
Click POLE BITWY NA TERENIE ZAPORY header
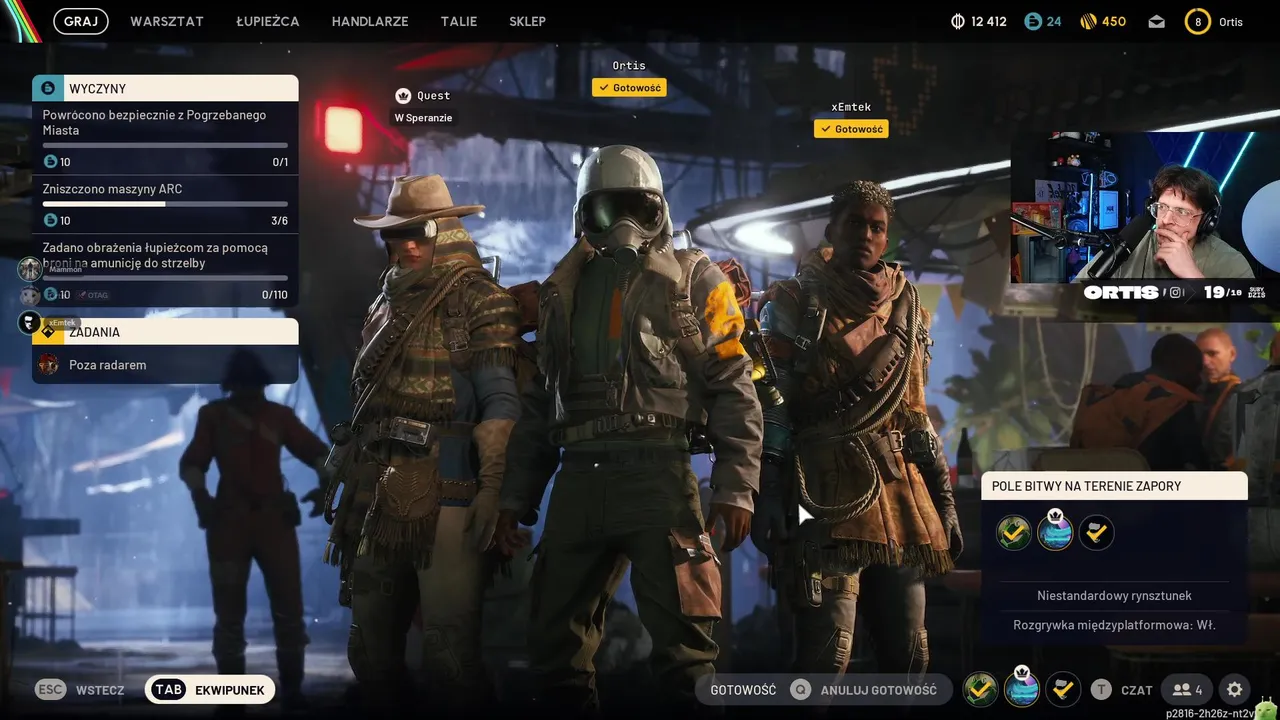click(x=1114, y=486)
